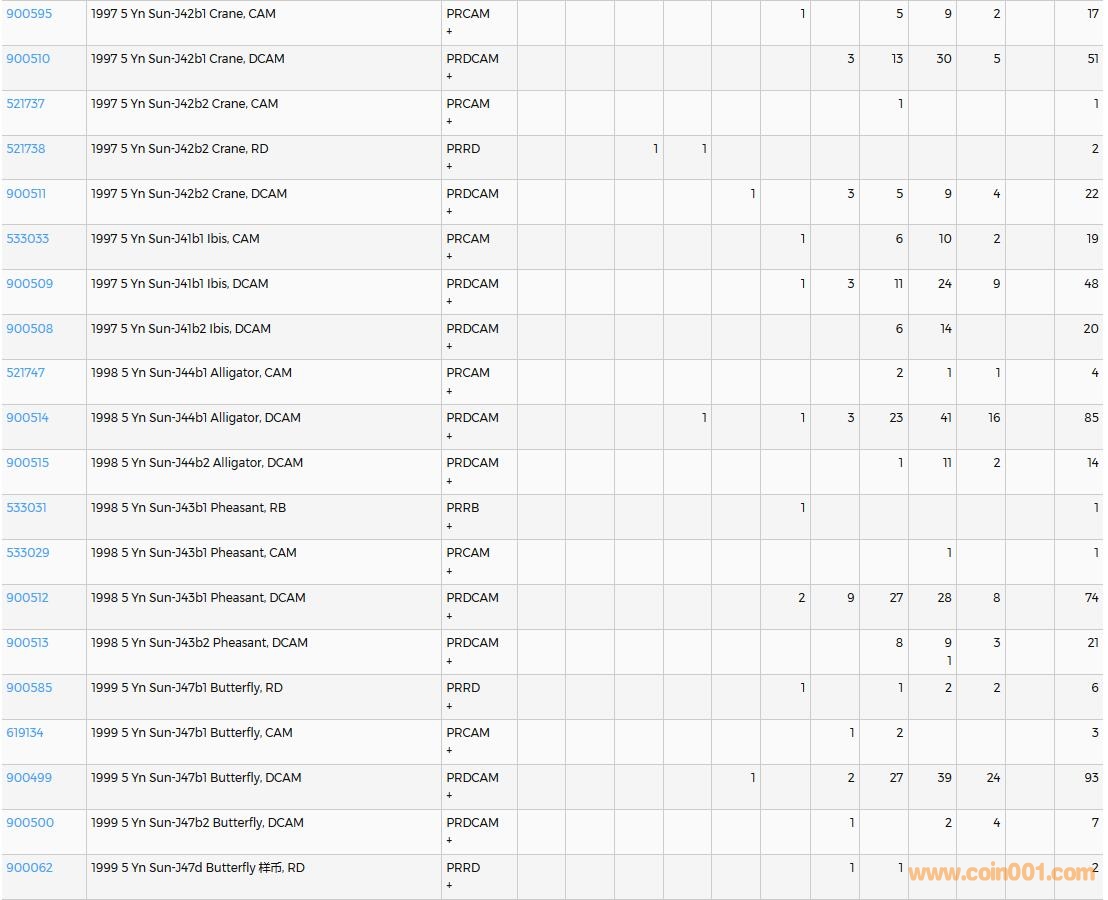Viewport: 1108px width, 900px height.
Task: Expand plus sign under PRRB Pheasant row
Action: (x=449, y=526)
